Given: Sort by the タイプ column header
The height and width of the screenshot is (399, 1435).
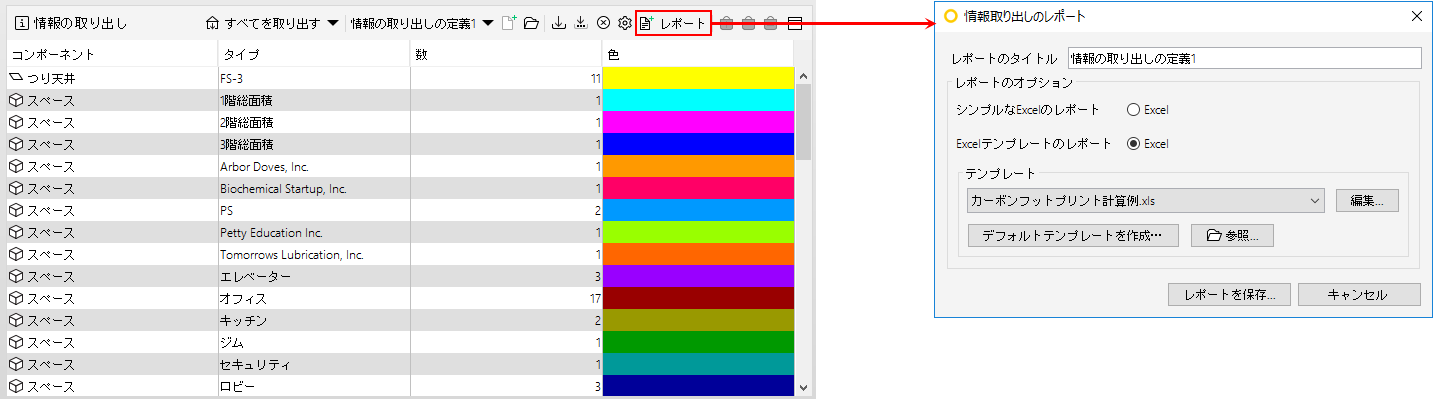Looking at the screenshot, I should (314, 54).
